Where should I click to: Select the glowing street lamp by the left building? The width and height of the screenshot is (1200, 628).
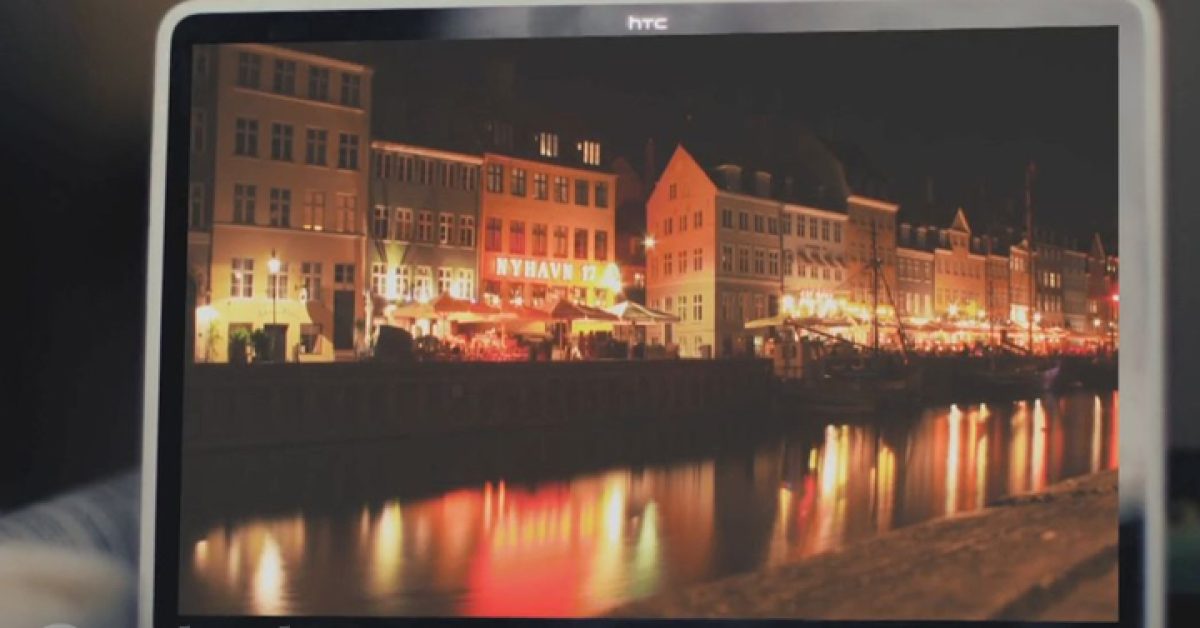tap(273, 266)
